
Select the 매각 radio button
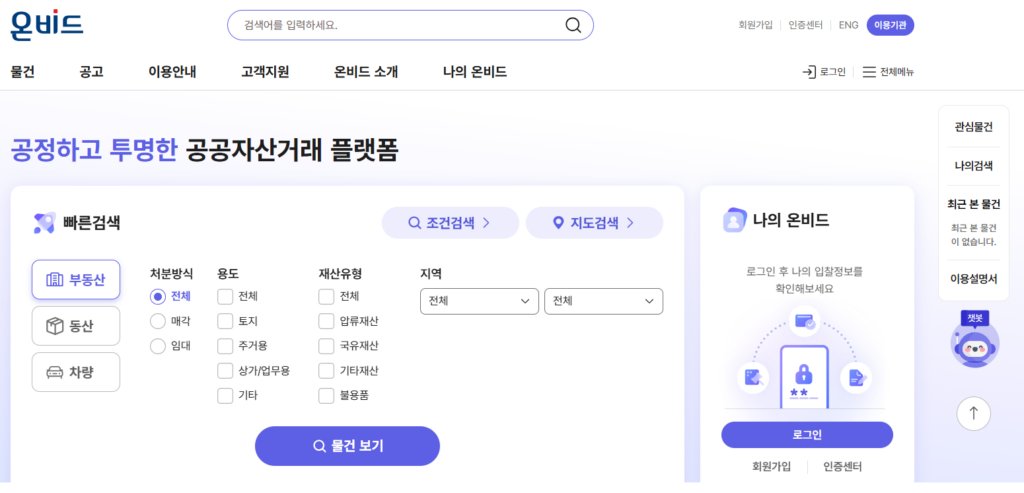point(157,321)
